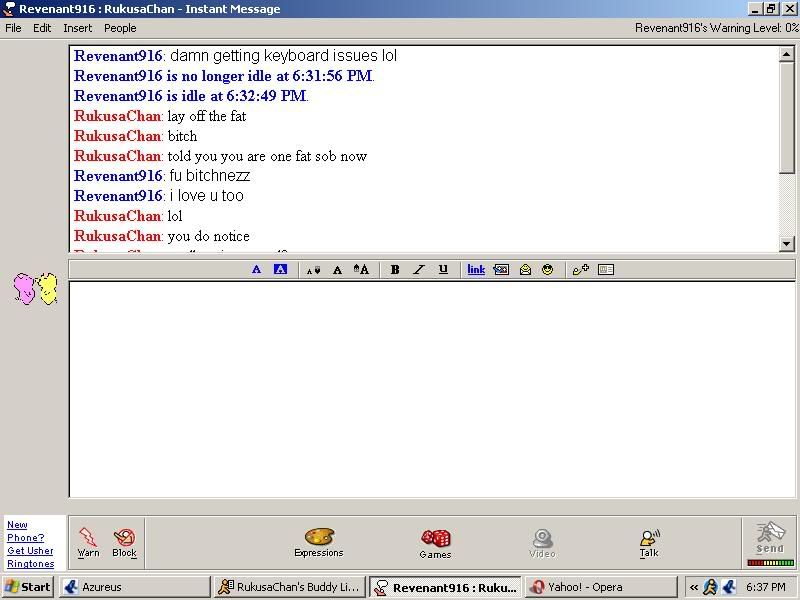Open the New Phone? ad link
The image size is (800, 600).
point(26,531)
